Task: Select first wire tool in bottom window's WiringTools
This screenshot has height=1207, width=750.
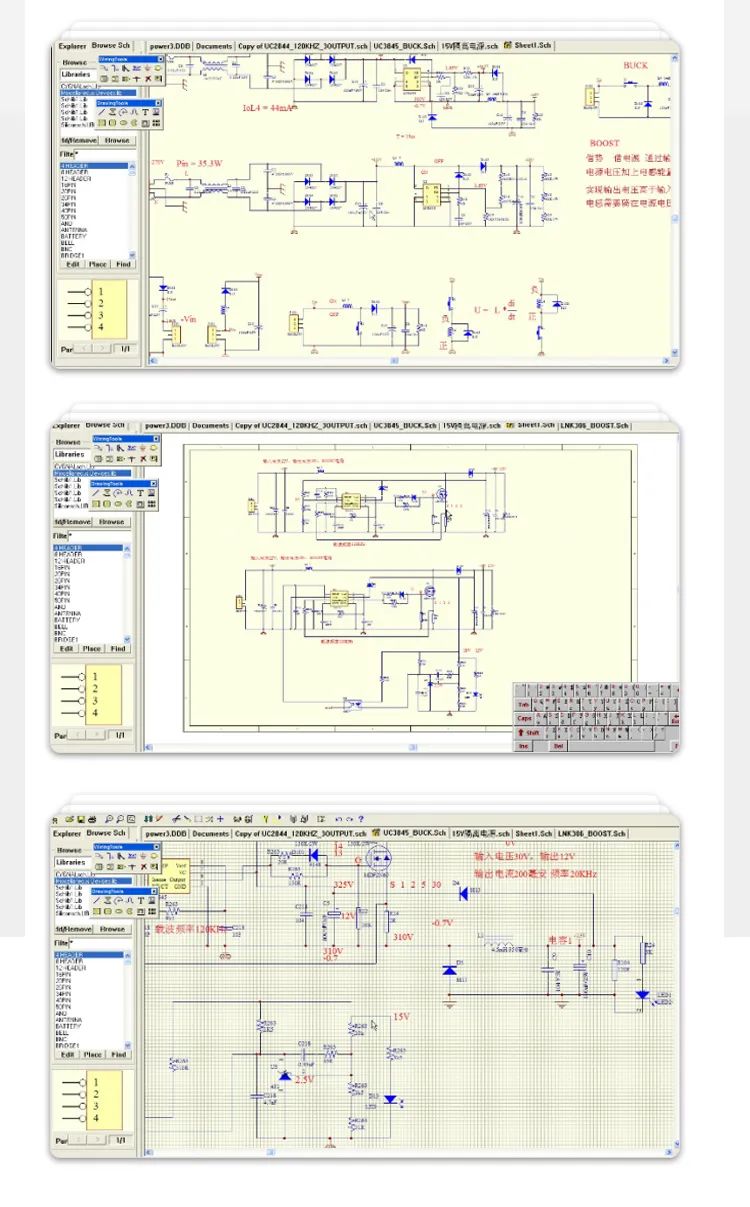Action: tap(100, 856)
